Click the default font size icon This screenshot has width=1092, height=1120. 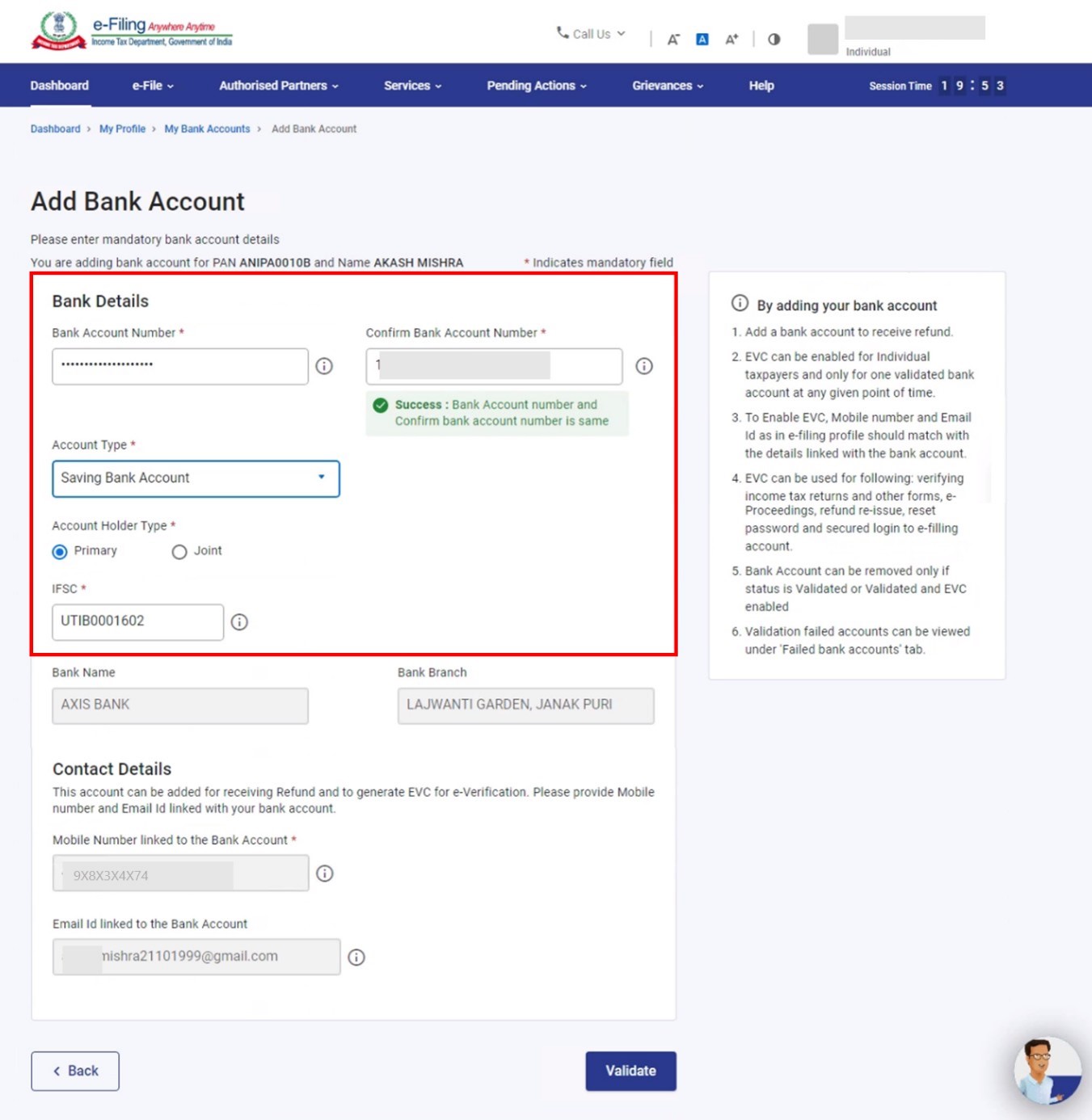(702, 40)
